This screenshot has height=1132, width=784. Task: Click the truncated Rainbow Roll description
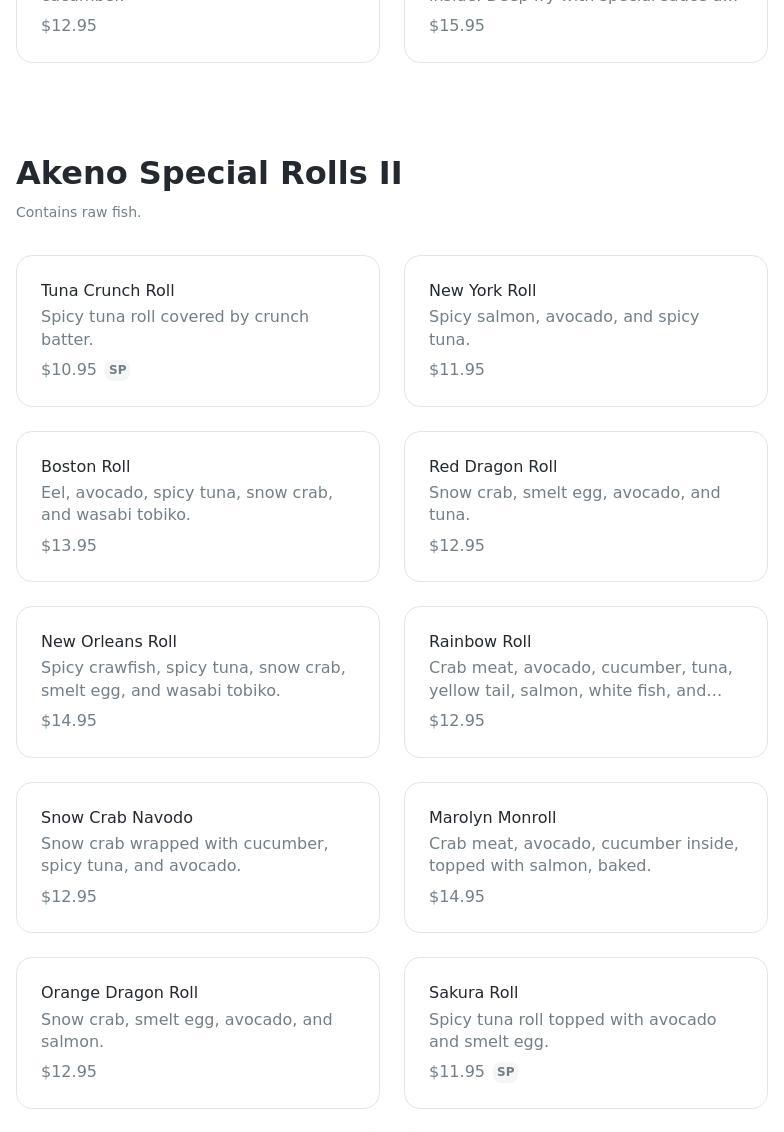point(580,679)
